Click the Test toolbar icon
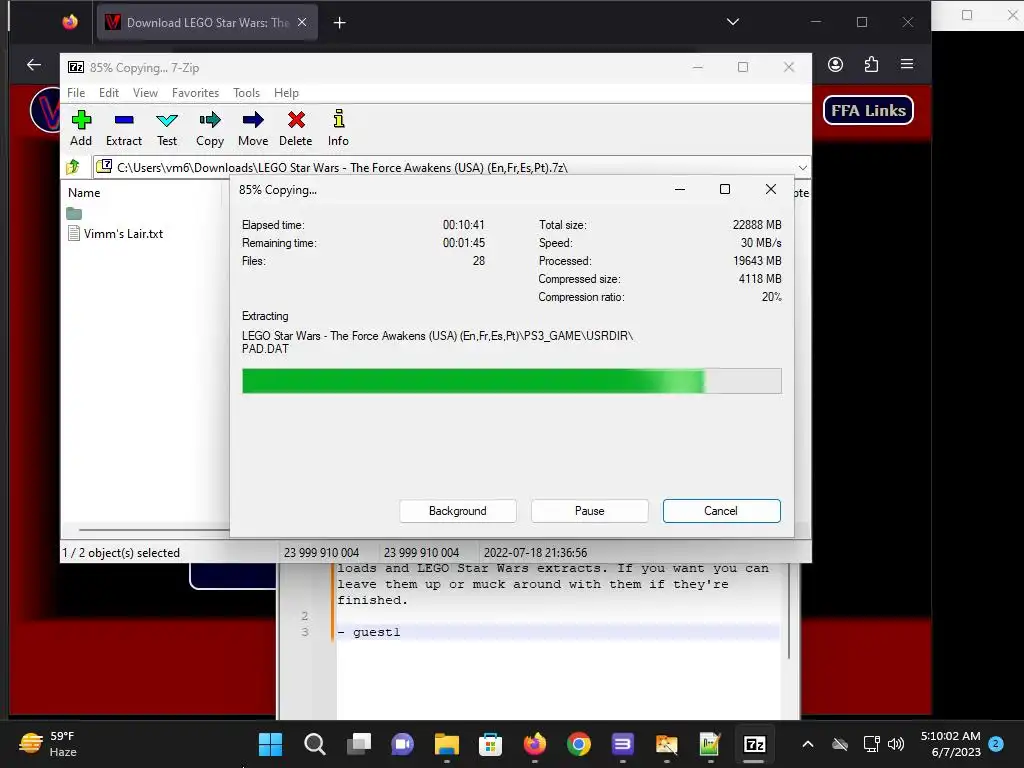1024x768 pixels. pyautogui.click(x=167, y=128)
